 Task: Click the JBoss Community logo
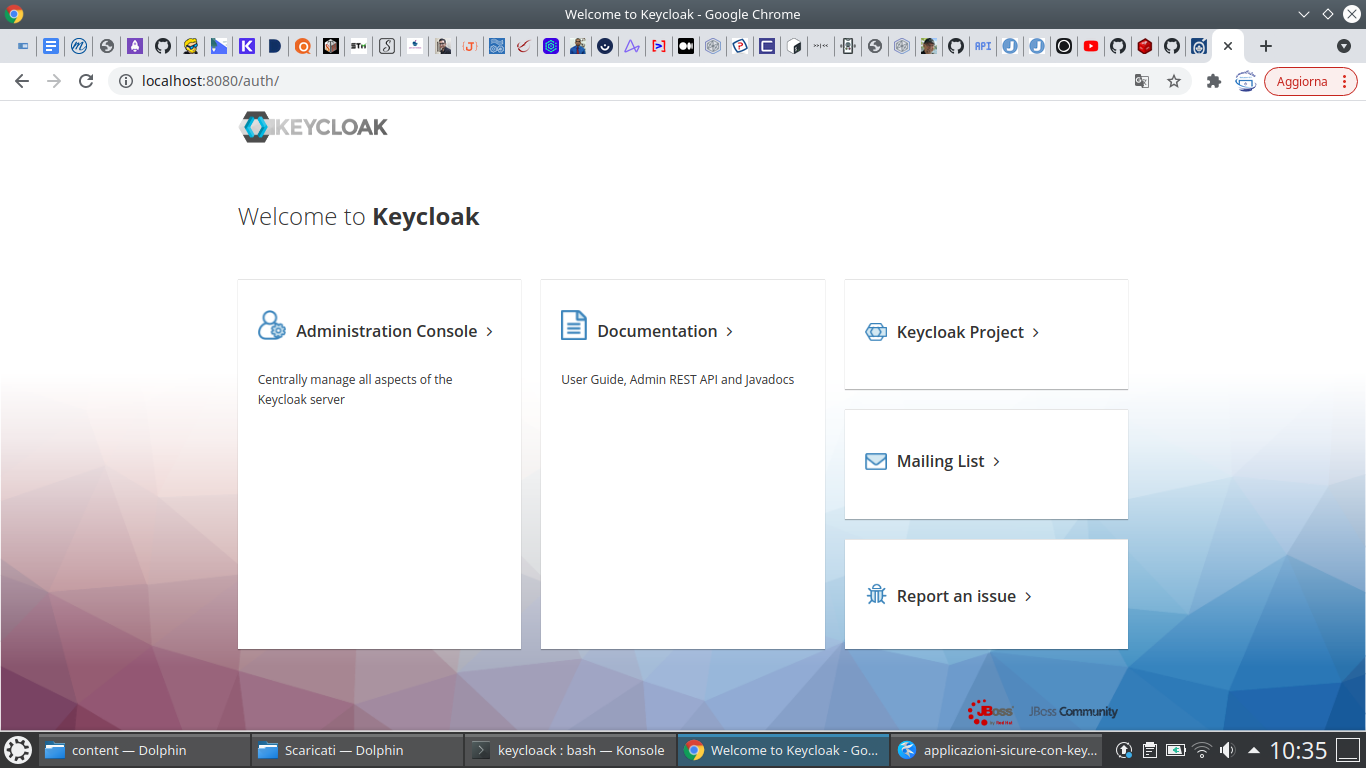point(1042,712)
